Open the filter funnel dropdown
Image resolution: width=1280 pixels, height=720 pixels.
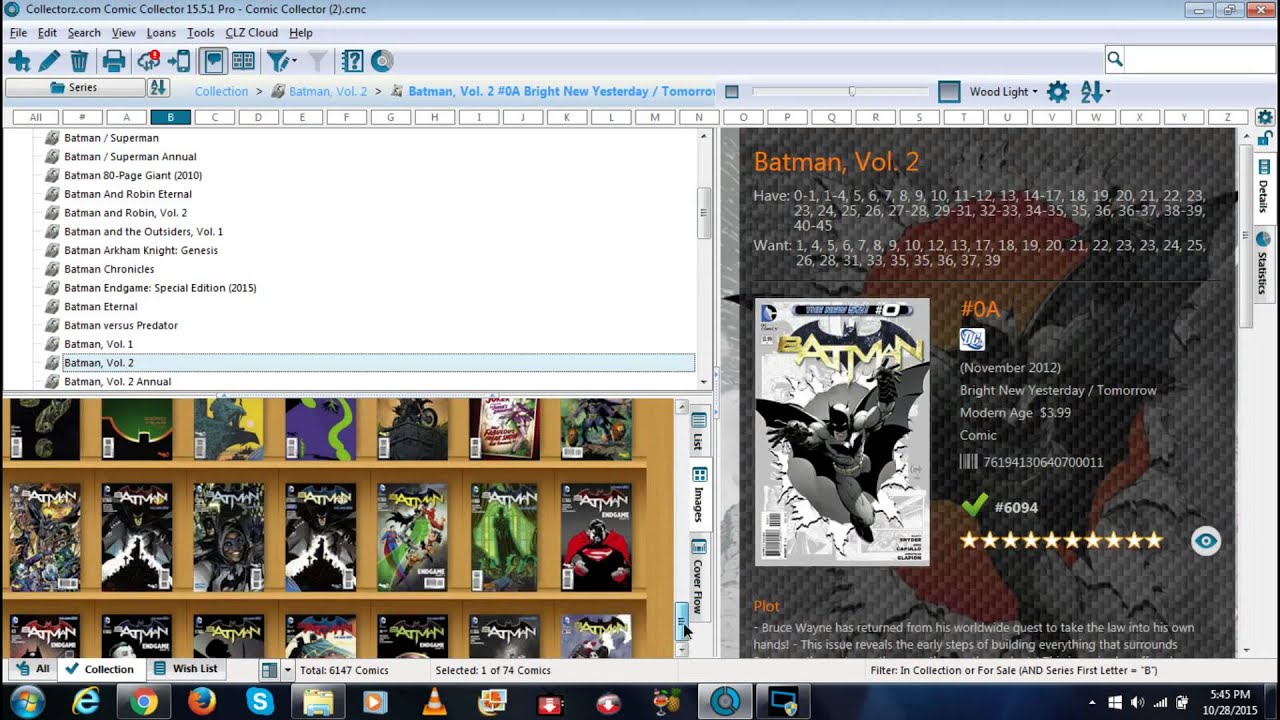[280, 61]
